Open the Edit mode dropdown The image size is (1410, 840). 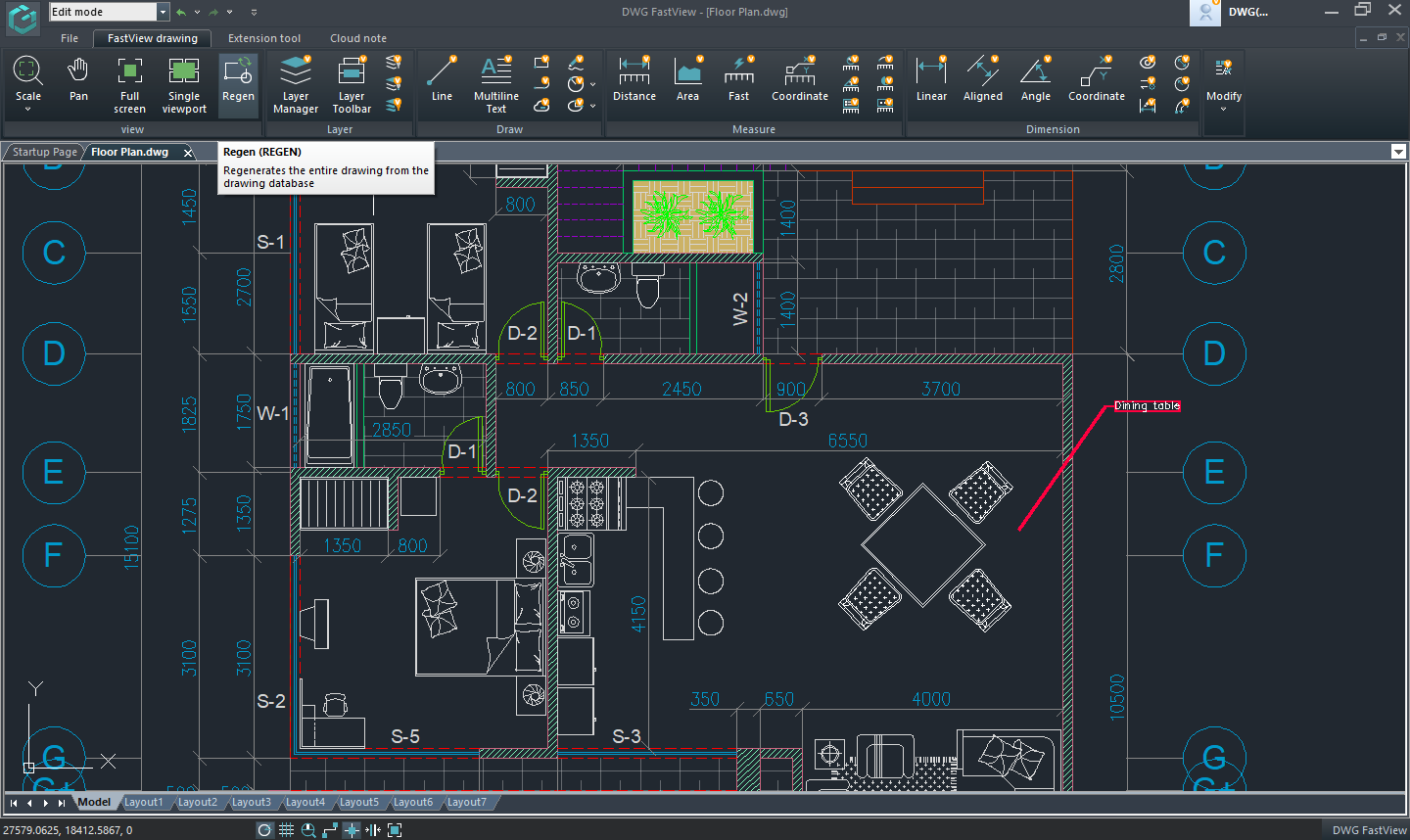(164, 12)
